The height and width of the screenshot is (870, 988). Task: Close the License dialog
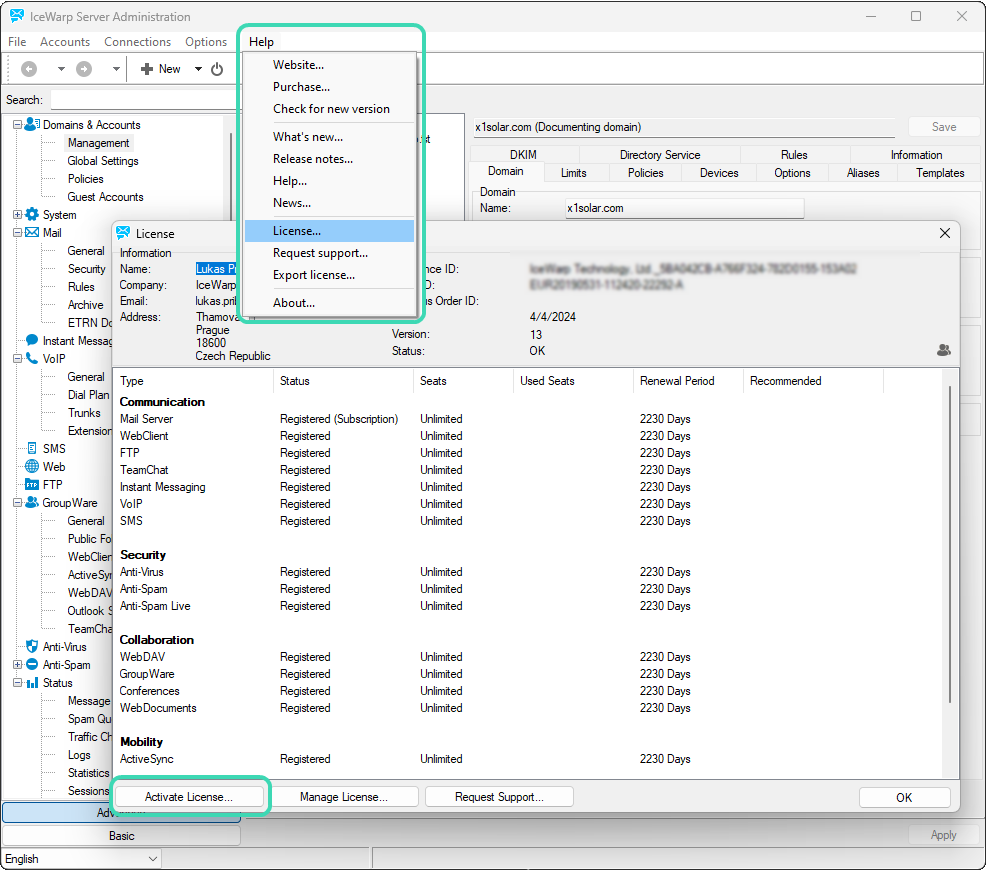(945, 233)
